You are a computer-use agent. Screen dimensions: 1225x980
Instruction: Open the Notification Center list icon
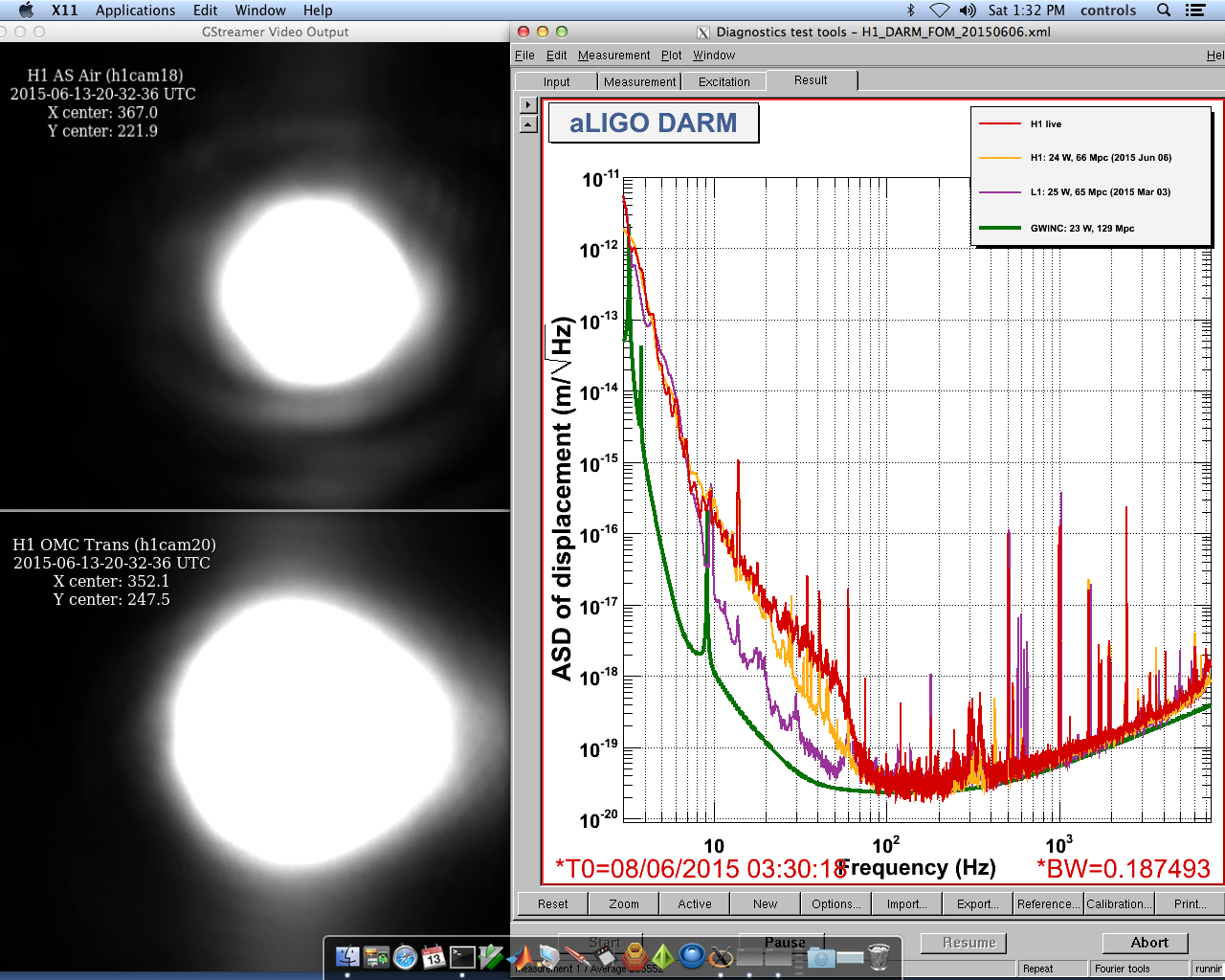click(1195, 11)
